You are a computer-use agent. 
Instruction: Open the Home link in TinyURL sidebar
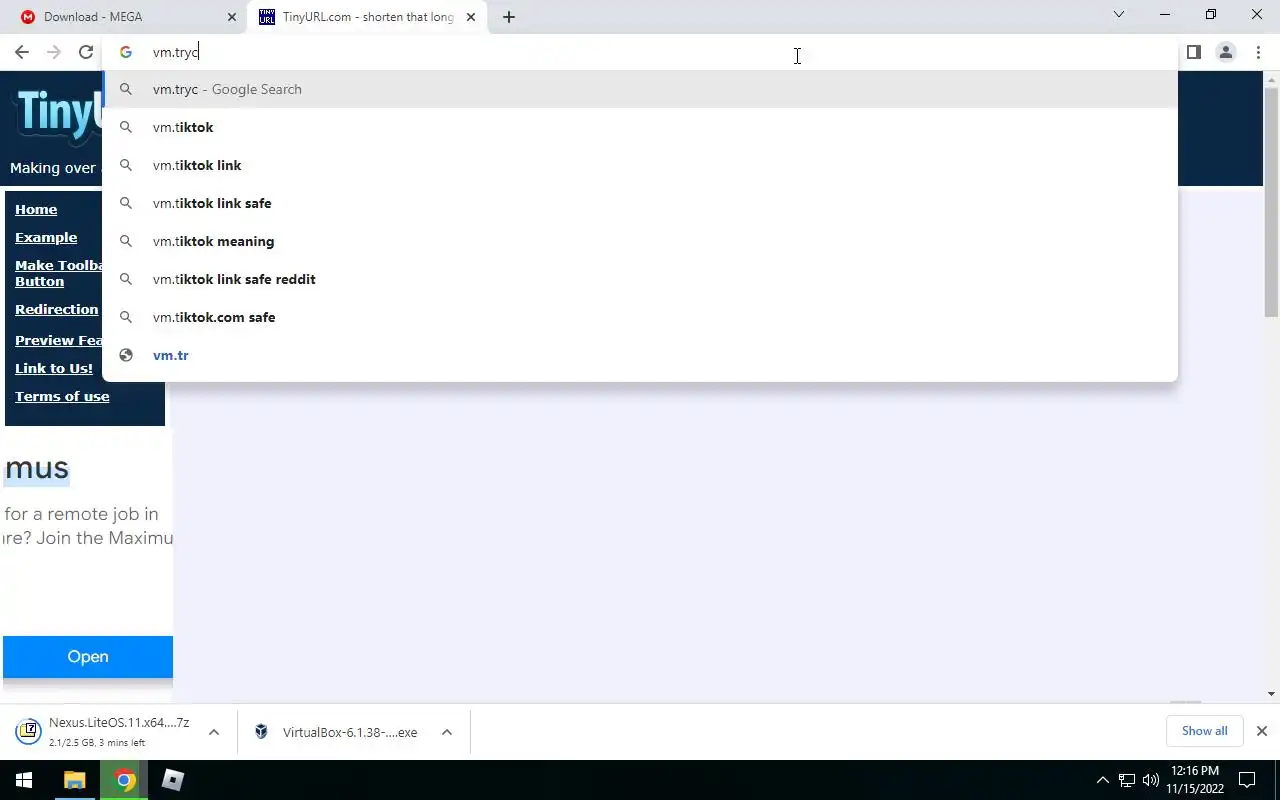(x=36, y=209)
